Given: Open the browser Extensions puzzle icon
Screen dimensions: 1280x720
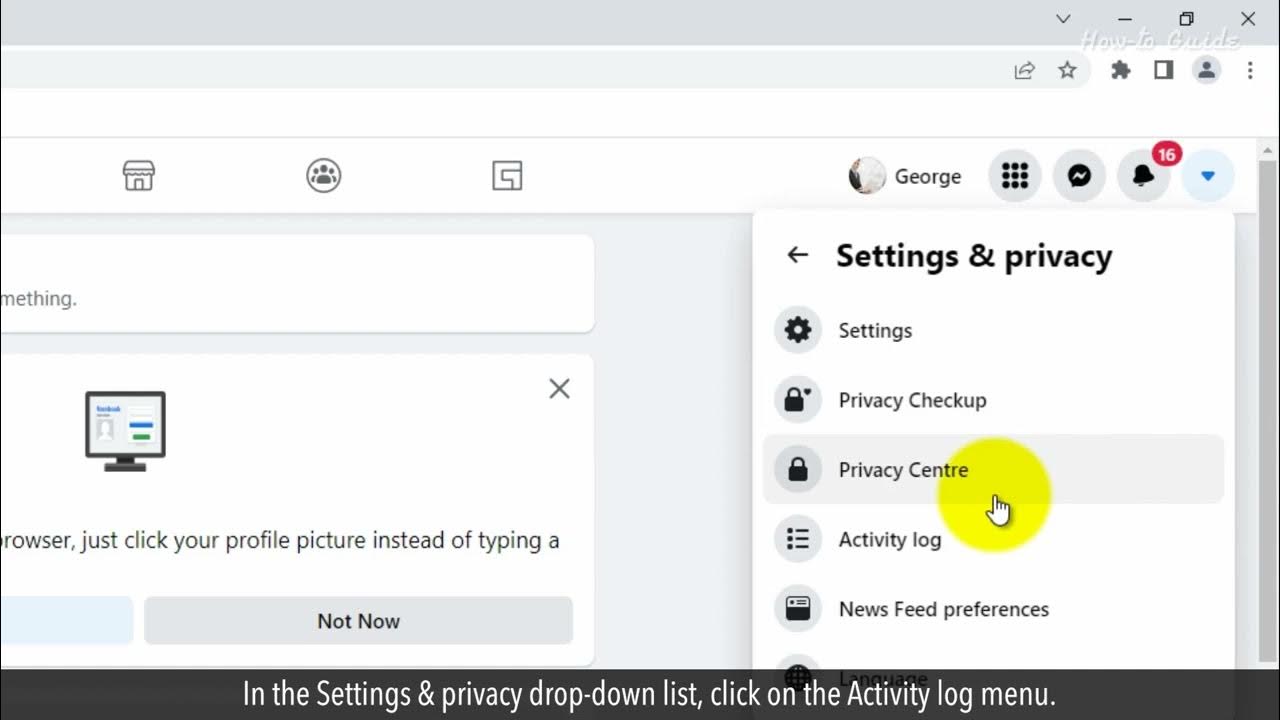Looking at the screenshot, I should click(x=1121, y=70).
